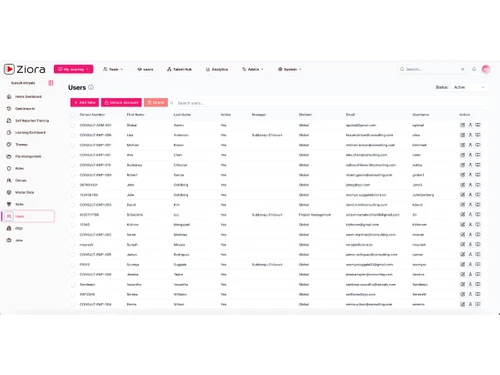The width and height of the screenshot is (500, 375).
Task: Click the Learning Dashboard sidebar icon
Action: point(9,133)
